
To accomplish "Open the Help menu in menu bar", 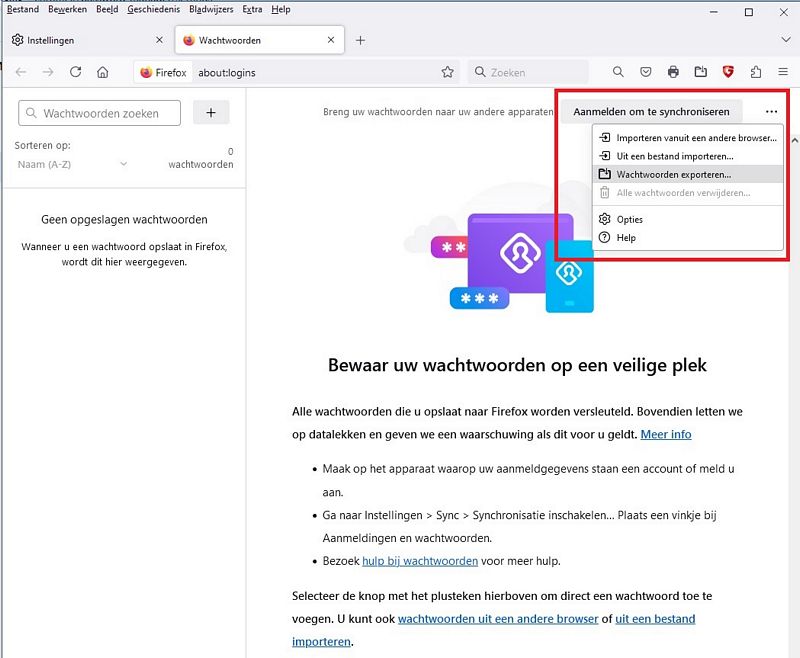I will pos(281,9).
